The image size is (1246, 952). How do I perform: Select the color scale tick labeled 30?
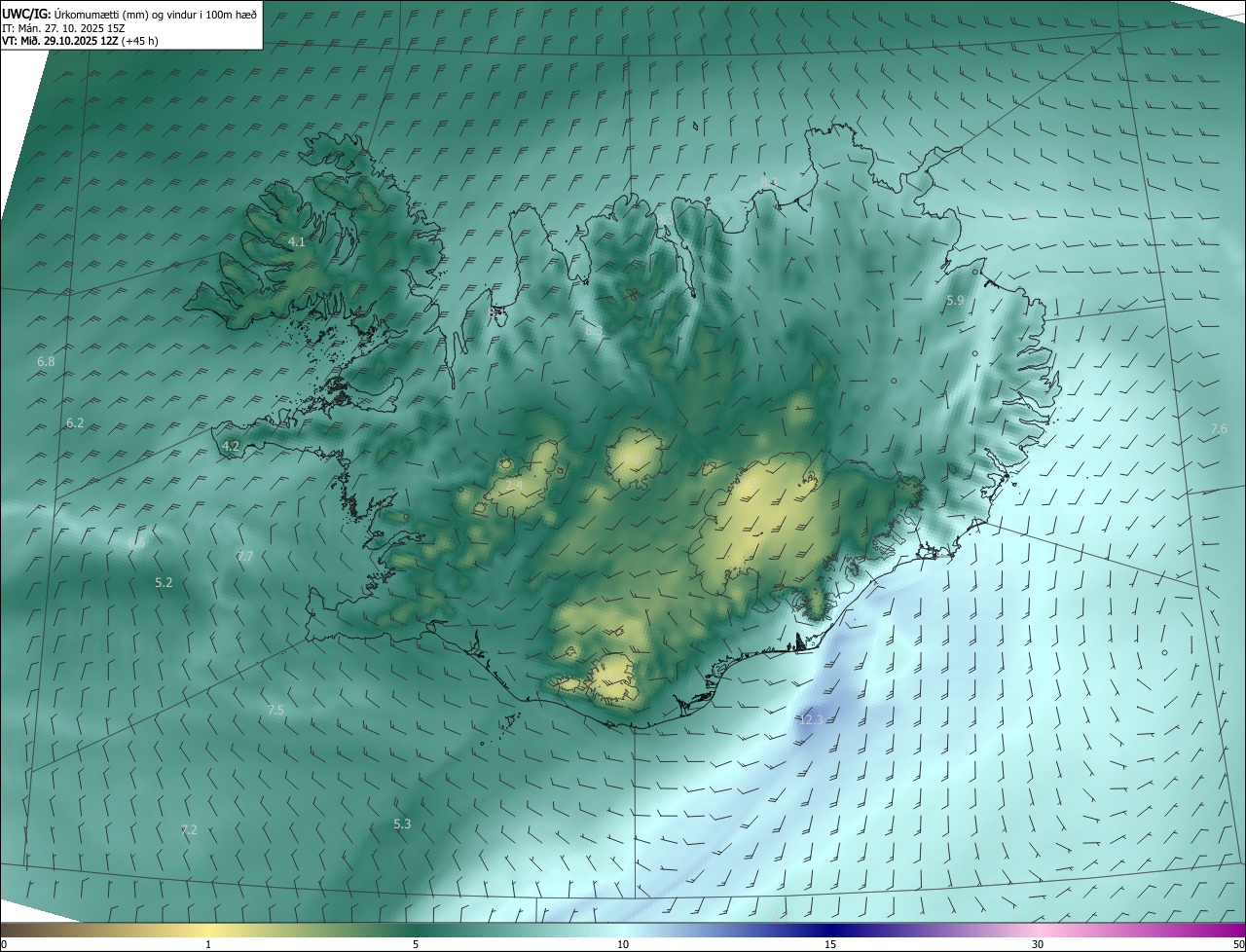1038,944
